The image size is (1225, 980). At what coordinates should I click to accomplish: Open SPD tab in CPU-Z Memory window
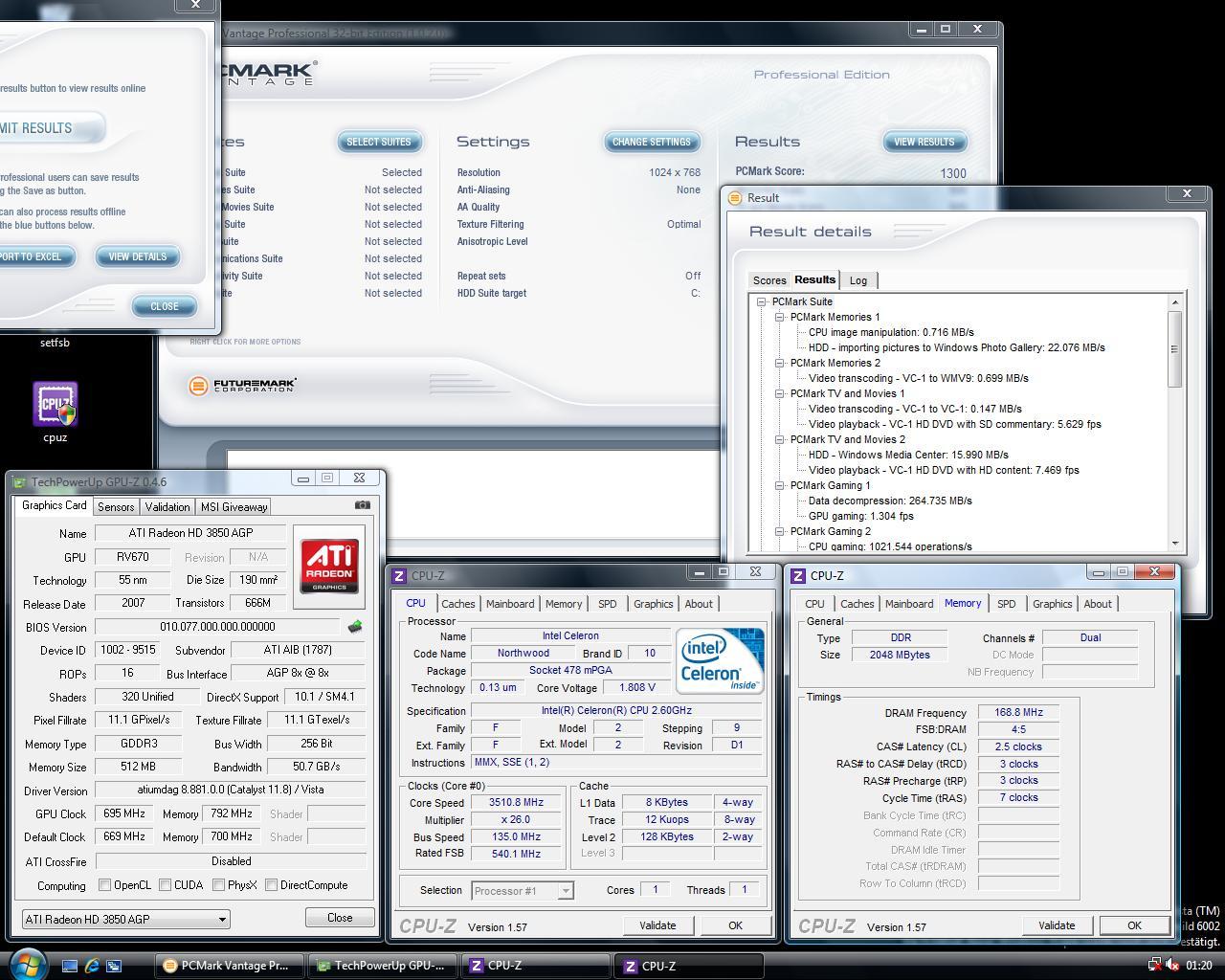(1006, 604)
